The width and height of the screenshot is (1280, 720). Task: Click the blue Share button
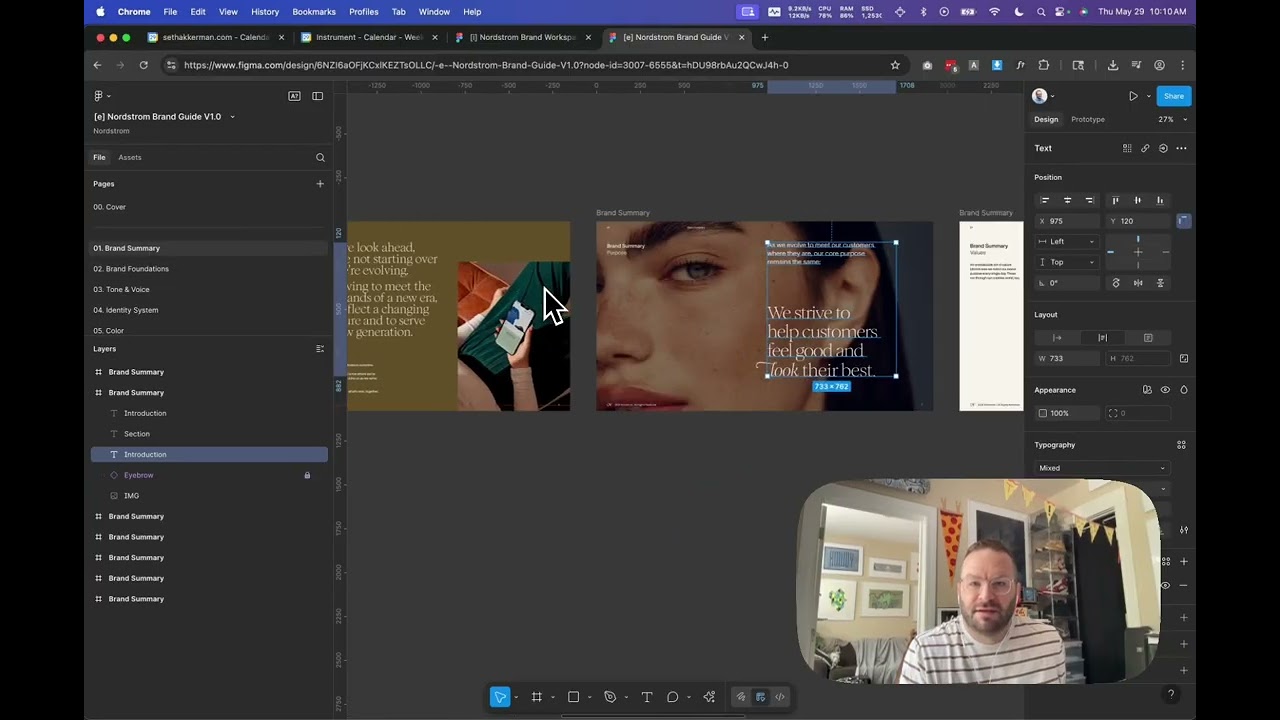click(1174, 96)
